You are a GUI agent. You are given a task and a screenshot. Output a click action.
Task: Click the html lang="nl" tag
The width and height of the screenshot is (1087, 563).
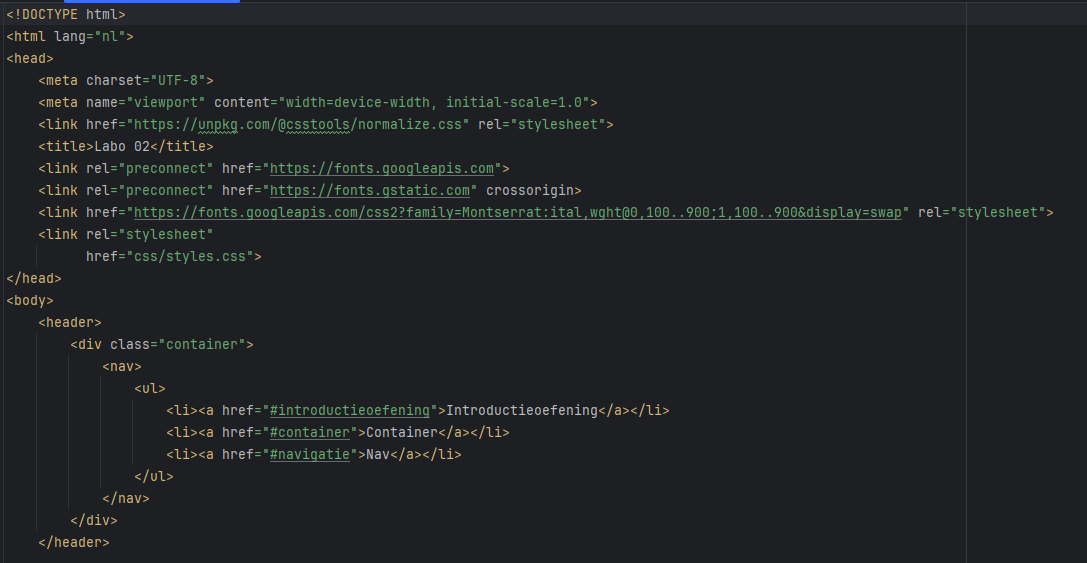69,36
